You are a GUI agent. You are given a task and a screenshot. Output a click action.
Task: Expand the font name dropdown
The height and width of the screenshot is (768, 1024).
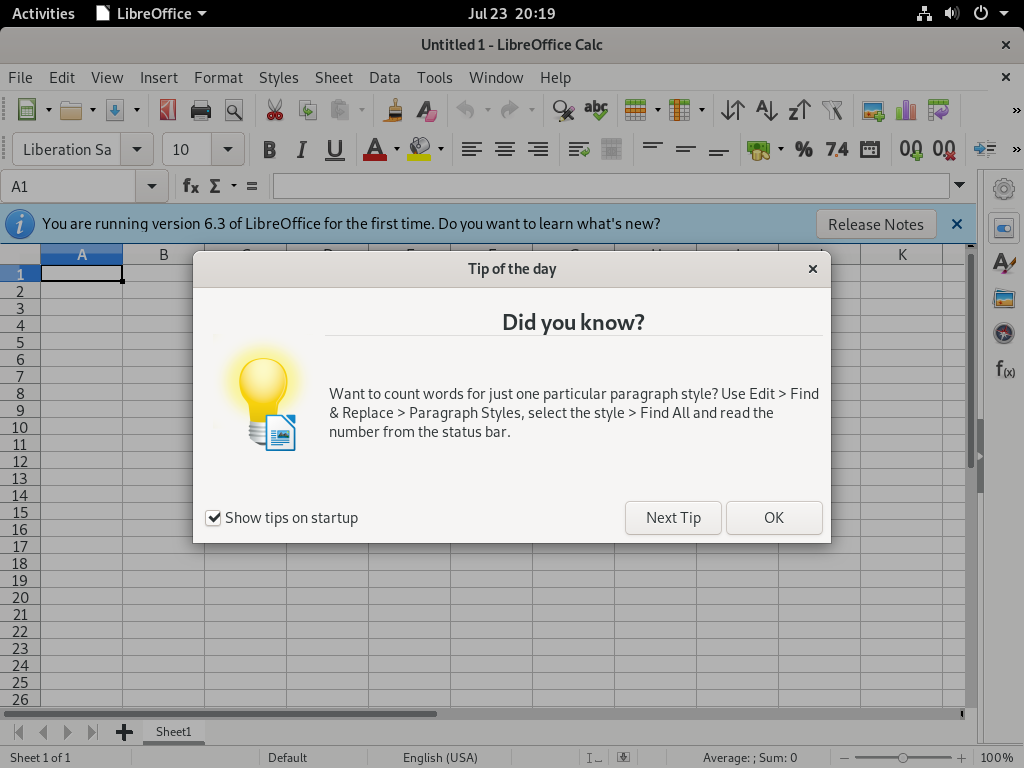coord(136,150)
